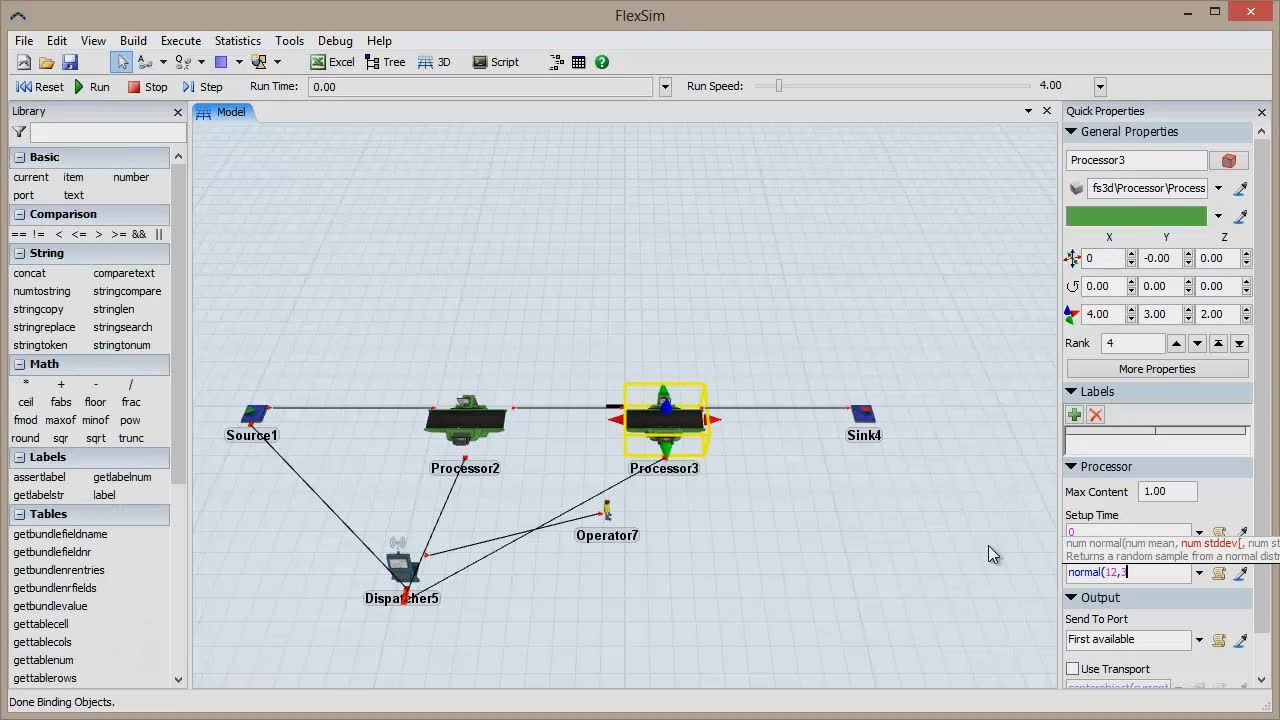Collapse the Comparison library group
Screen dimensions: 1280x720
tap(19, 214)
